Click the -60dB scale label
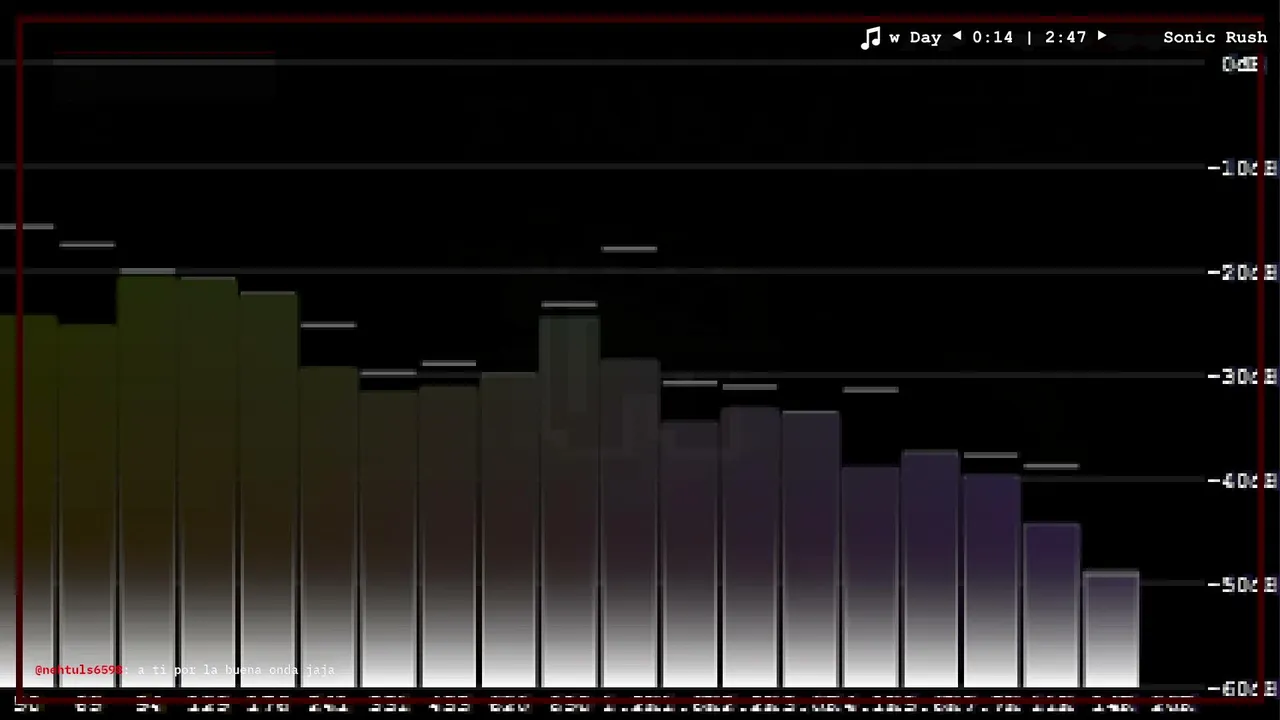The width and height of the screenshot is (1280, 720). (1242, 688)
